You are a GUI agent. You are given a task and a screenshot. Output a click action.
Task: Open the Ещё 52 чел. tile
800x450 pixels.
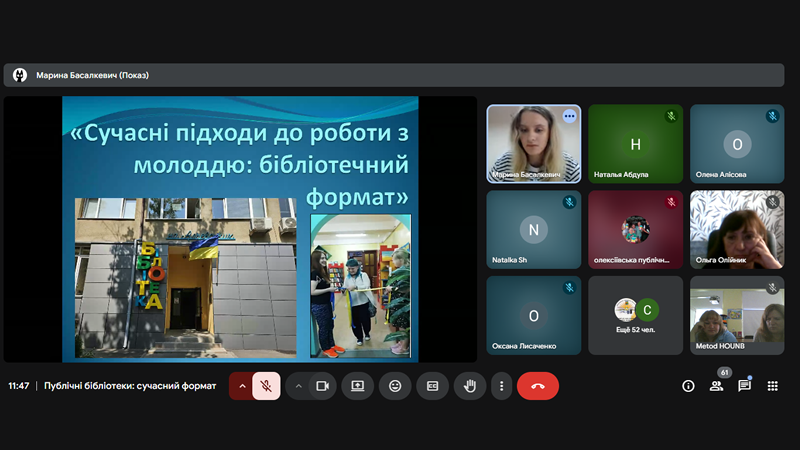(x=635, y=315)
